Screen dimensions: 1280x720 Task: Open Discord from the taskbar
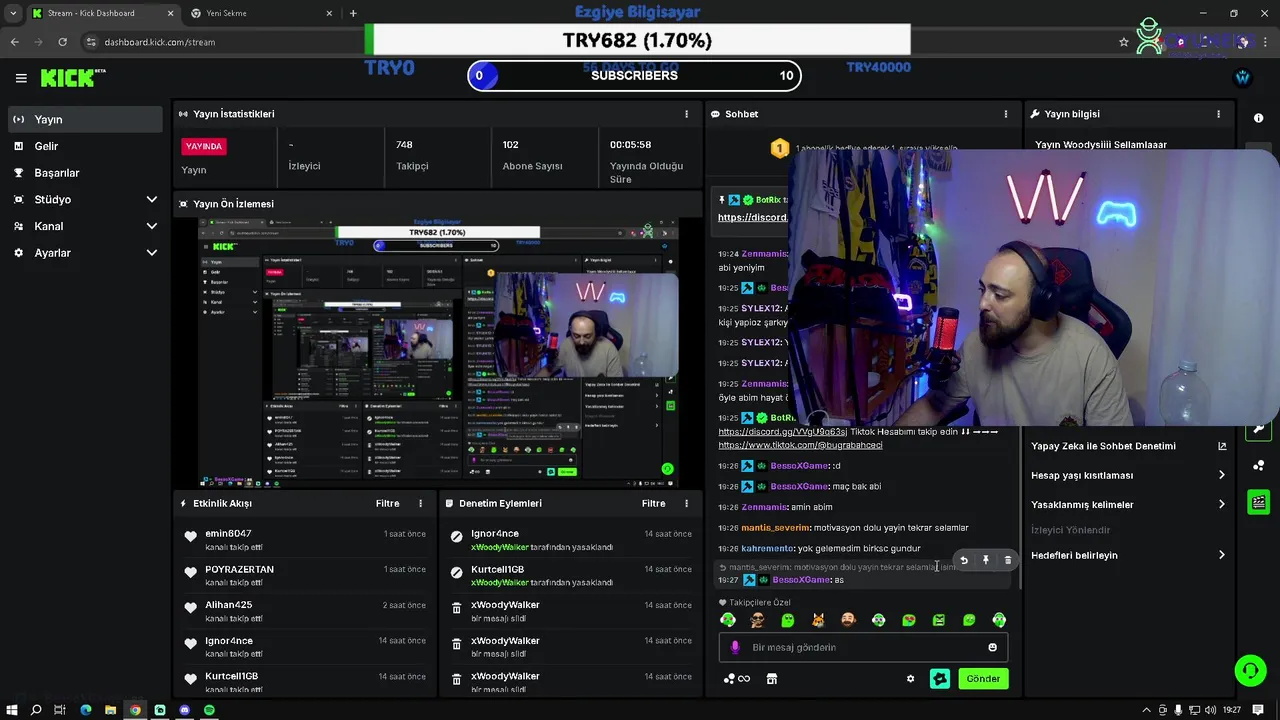pyautogui.click(x=184, y=710)
